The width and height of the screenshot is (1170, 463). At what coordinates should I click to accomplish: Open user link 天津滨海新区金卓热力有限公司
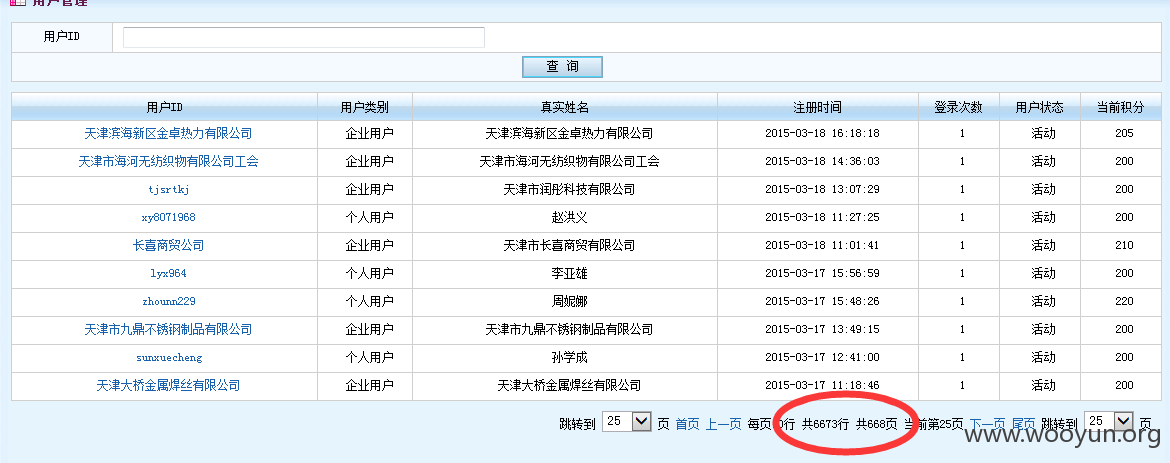(168, 134)
